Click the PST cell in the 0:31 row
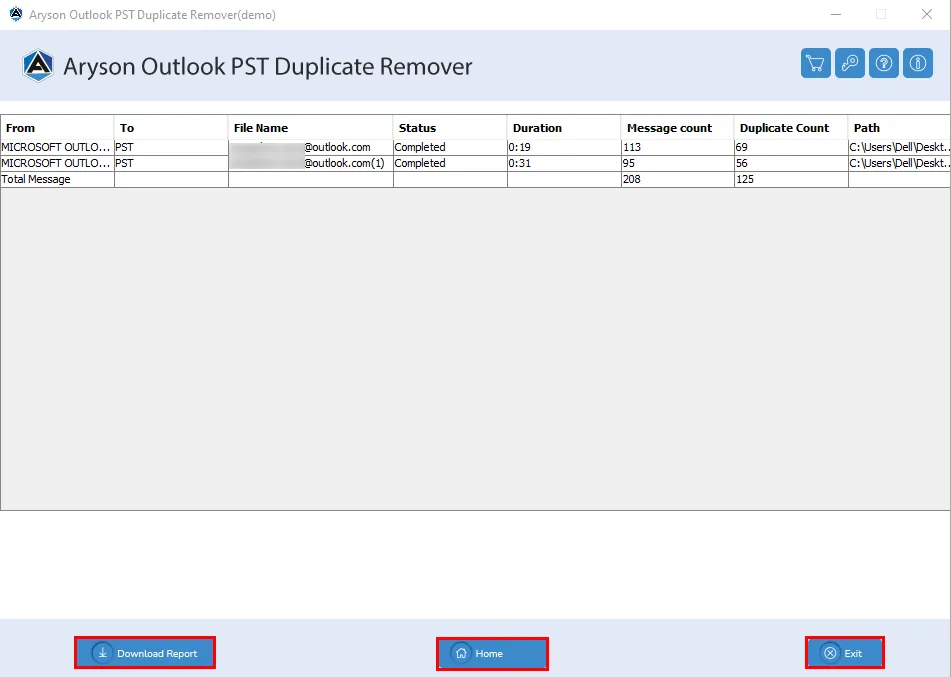 (171, 163)
